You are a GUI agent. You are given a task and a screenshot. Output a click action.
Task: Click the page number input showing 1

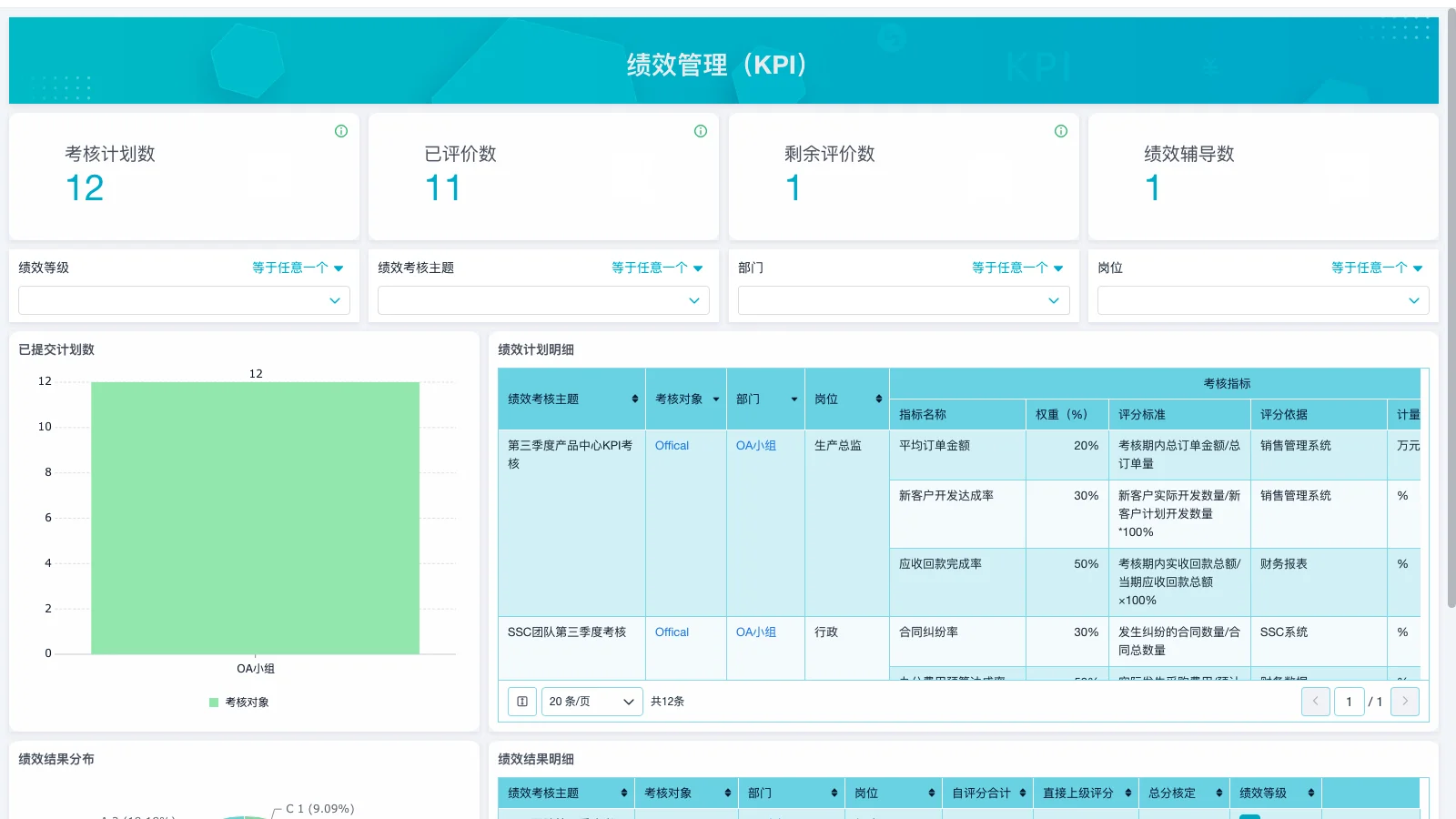[1350, 702]
